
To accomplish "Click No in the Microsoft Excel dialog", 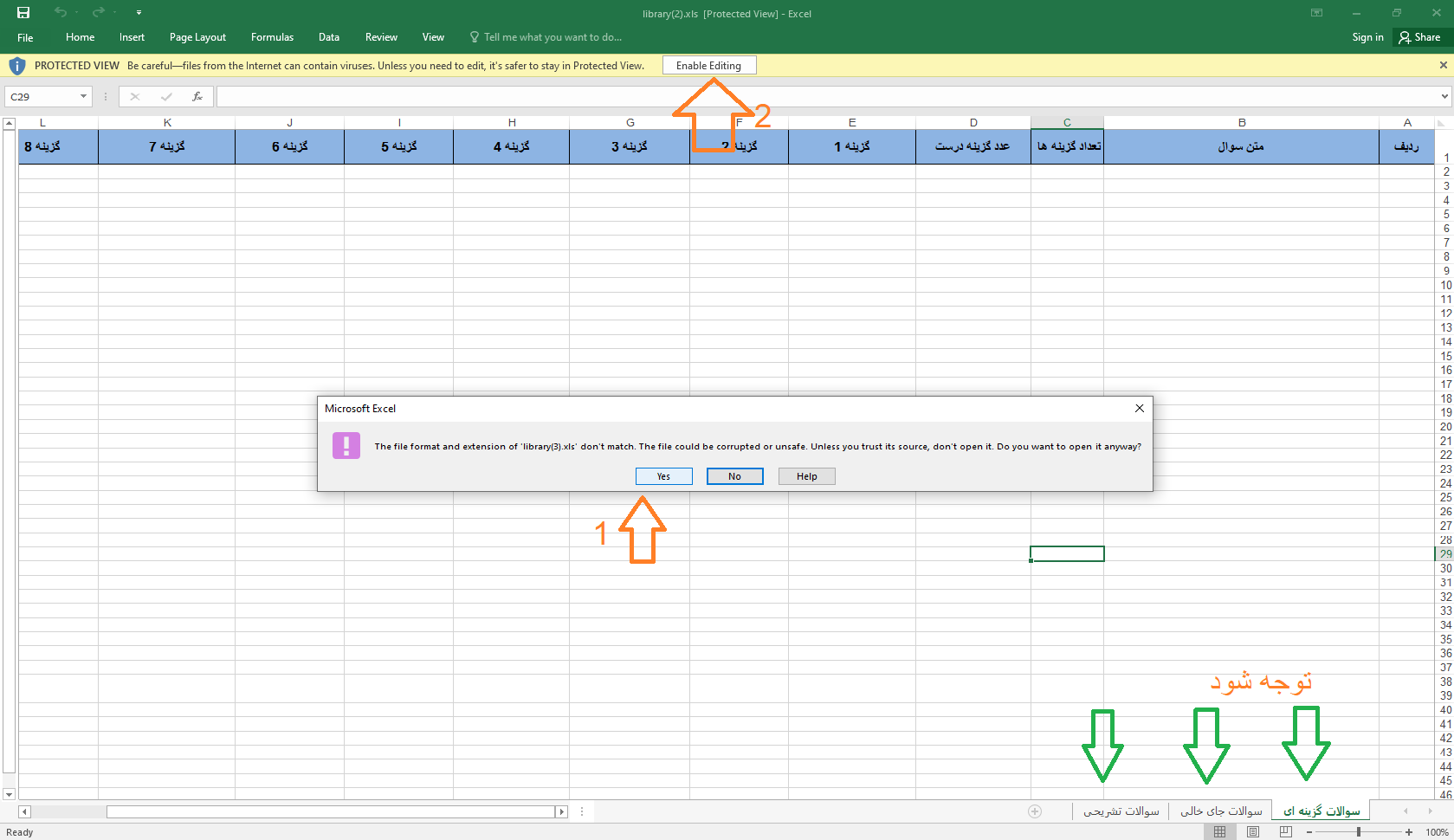I will click(734, 476).
